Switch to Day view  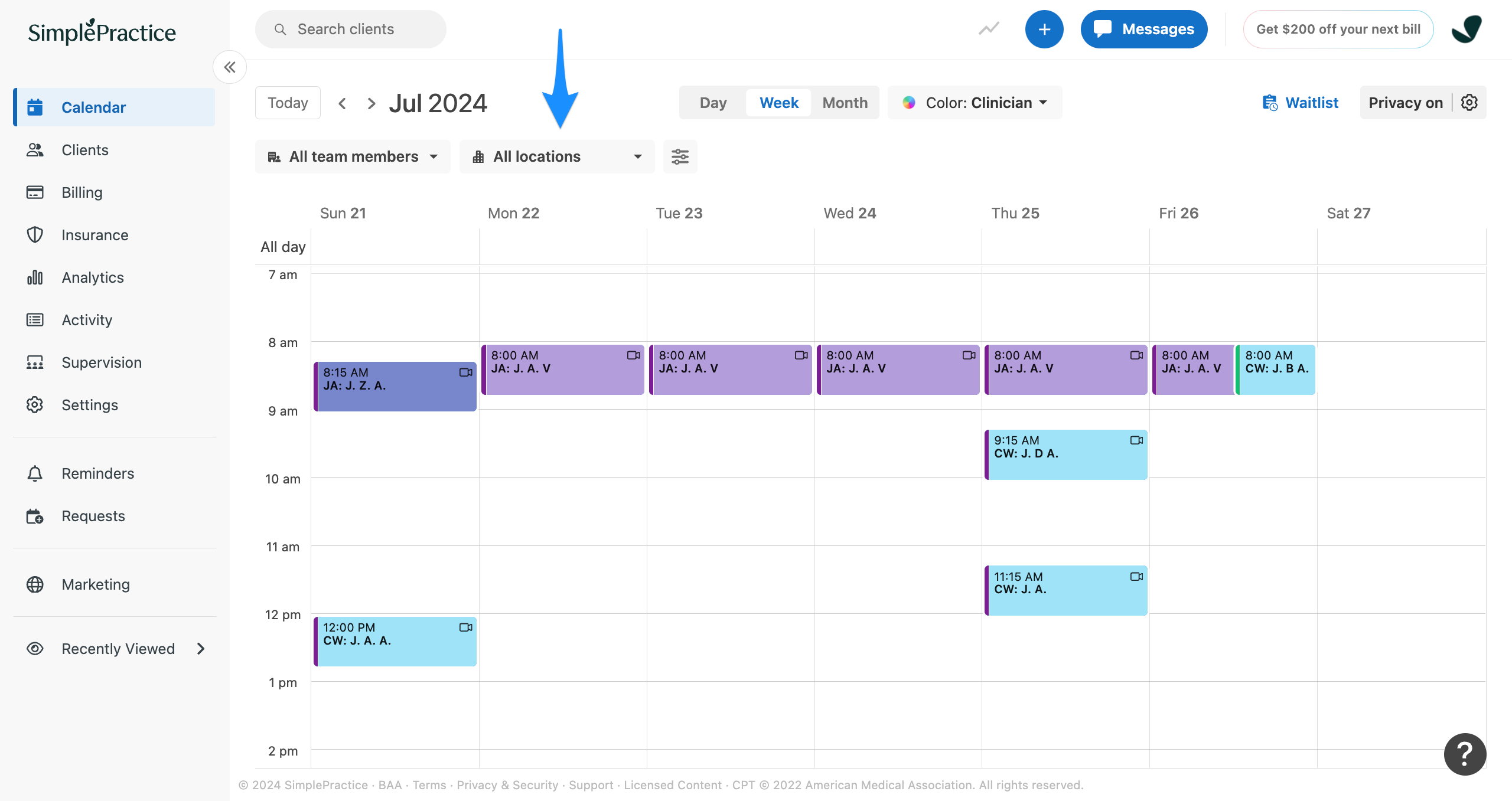[x=713, y=103]
